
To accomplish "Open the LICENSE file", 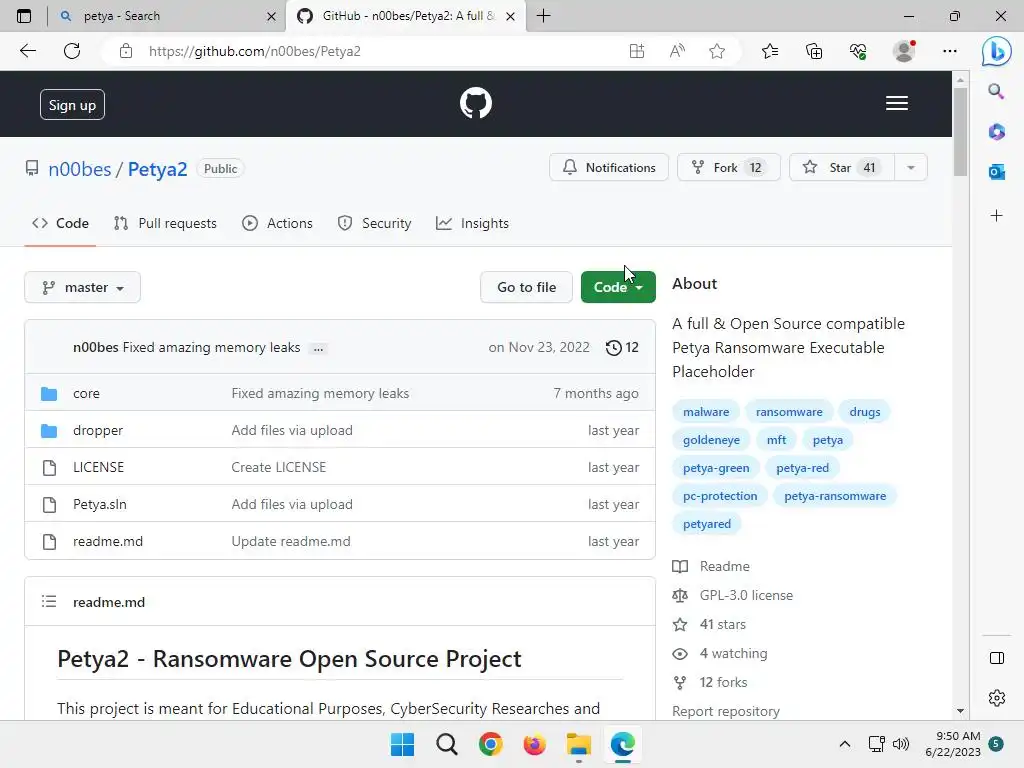I will (x=99, y=468).
